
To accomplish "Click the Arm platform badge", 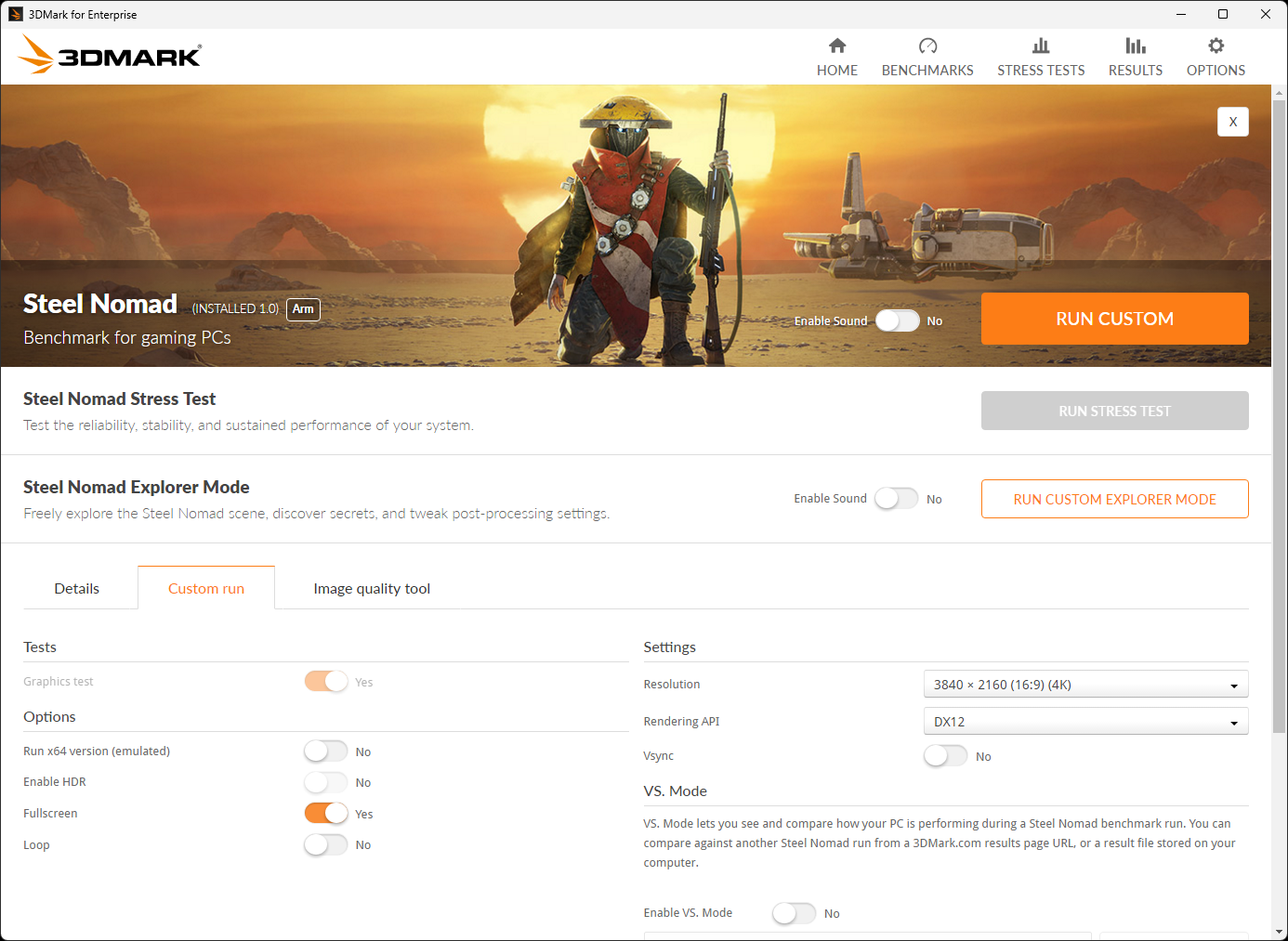I will click(303, 309).
